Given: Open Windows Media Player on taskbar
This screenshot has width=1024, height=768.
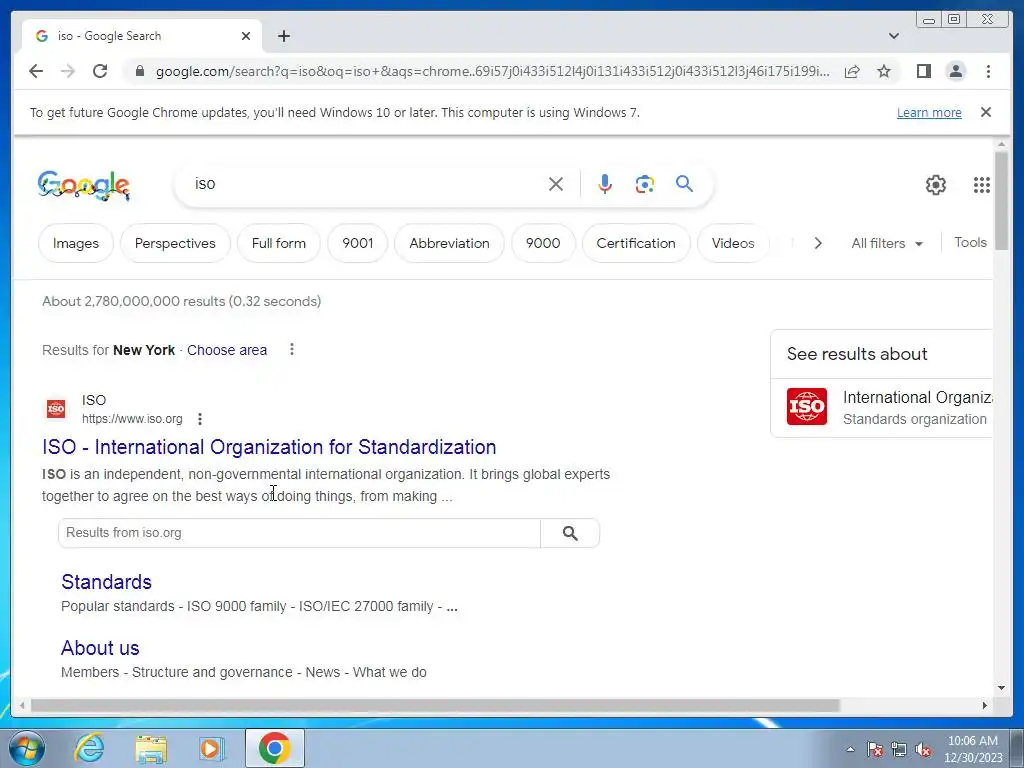Looking at the screenshot, I should coord(211,748).
